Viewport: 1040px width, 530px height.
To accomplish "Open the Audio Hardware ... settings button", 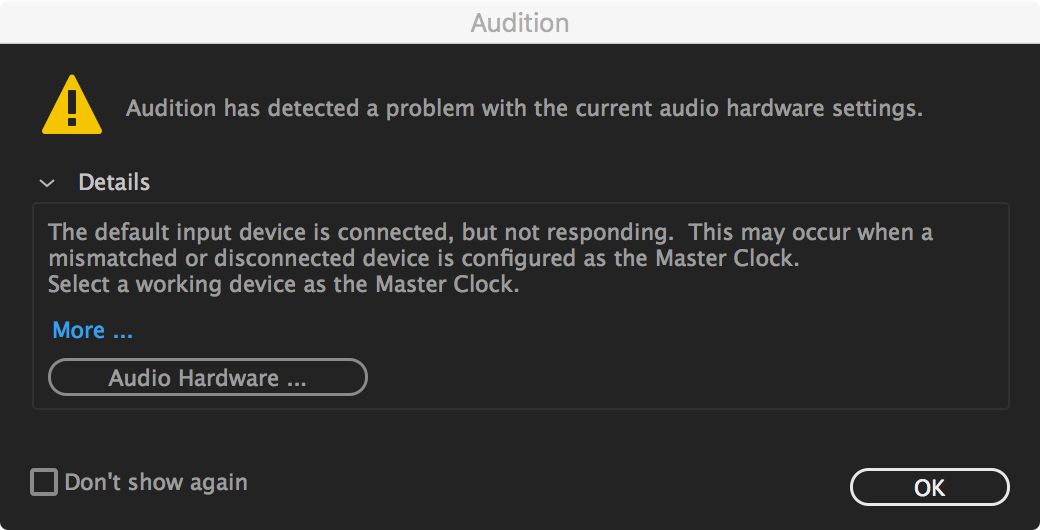I will pyautogui.click(x=208, y=378).
